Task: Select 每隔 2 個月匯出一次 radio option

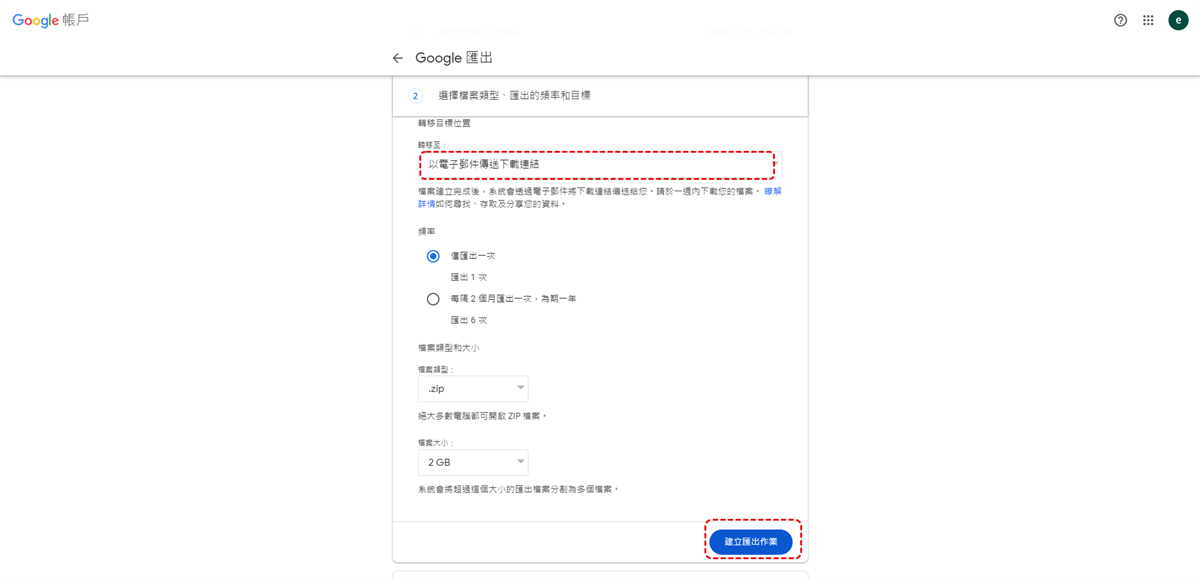Action: pyautogui.click(x=433, y=299)
